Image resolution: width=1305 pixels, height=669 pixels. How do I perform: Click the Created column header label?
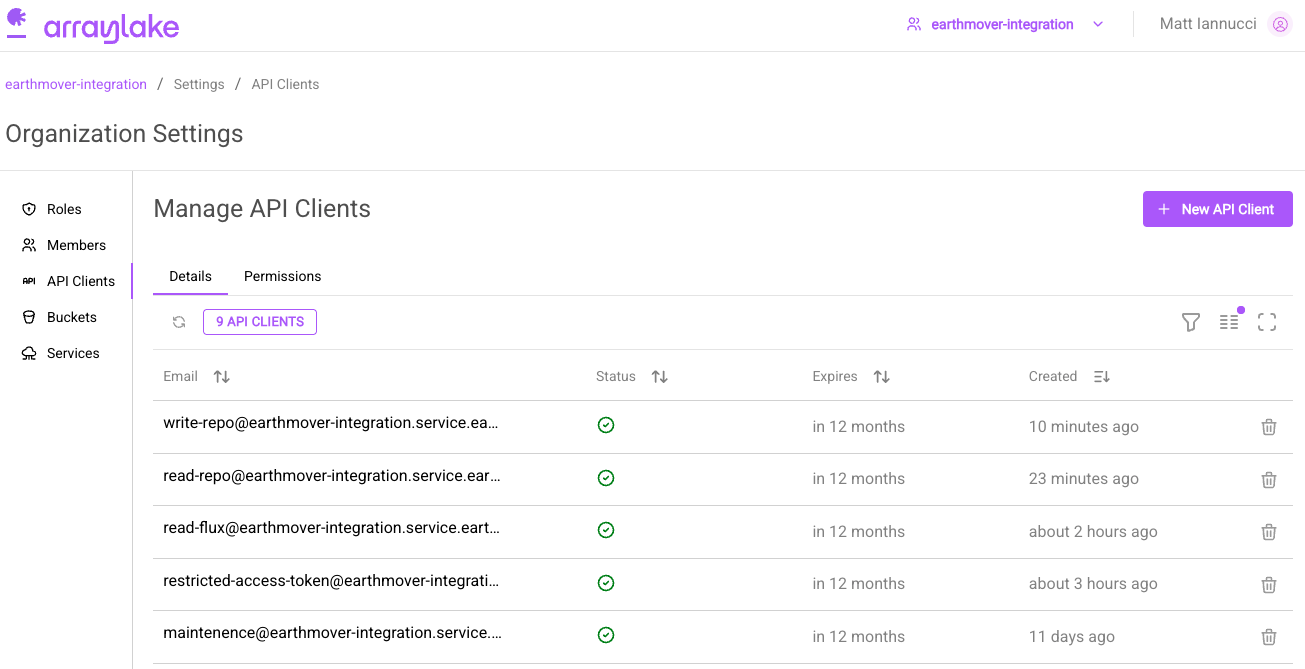click(x=1053, y=377)
